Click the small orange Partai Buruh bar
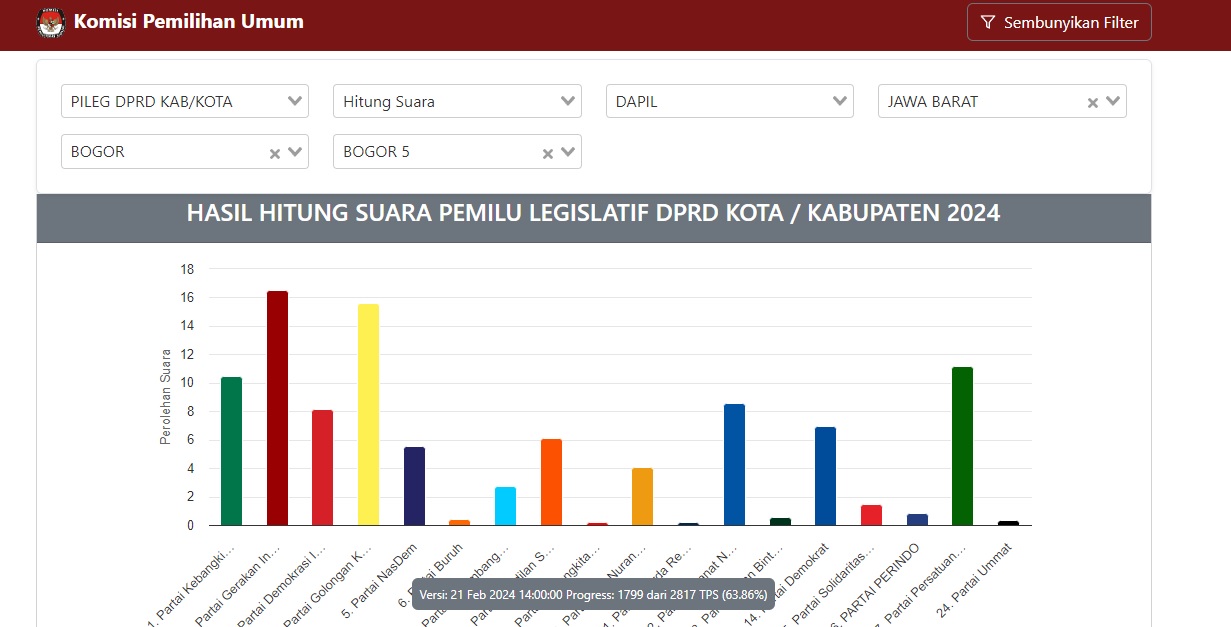Image resolution: width=1231 pixels, height=627 pixels. (459, 522)
